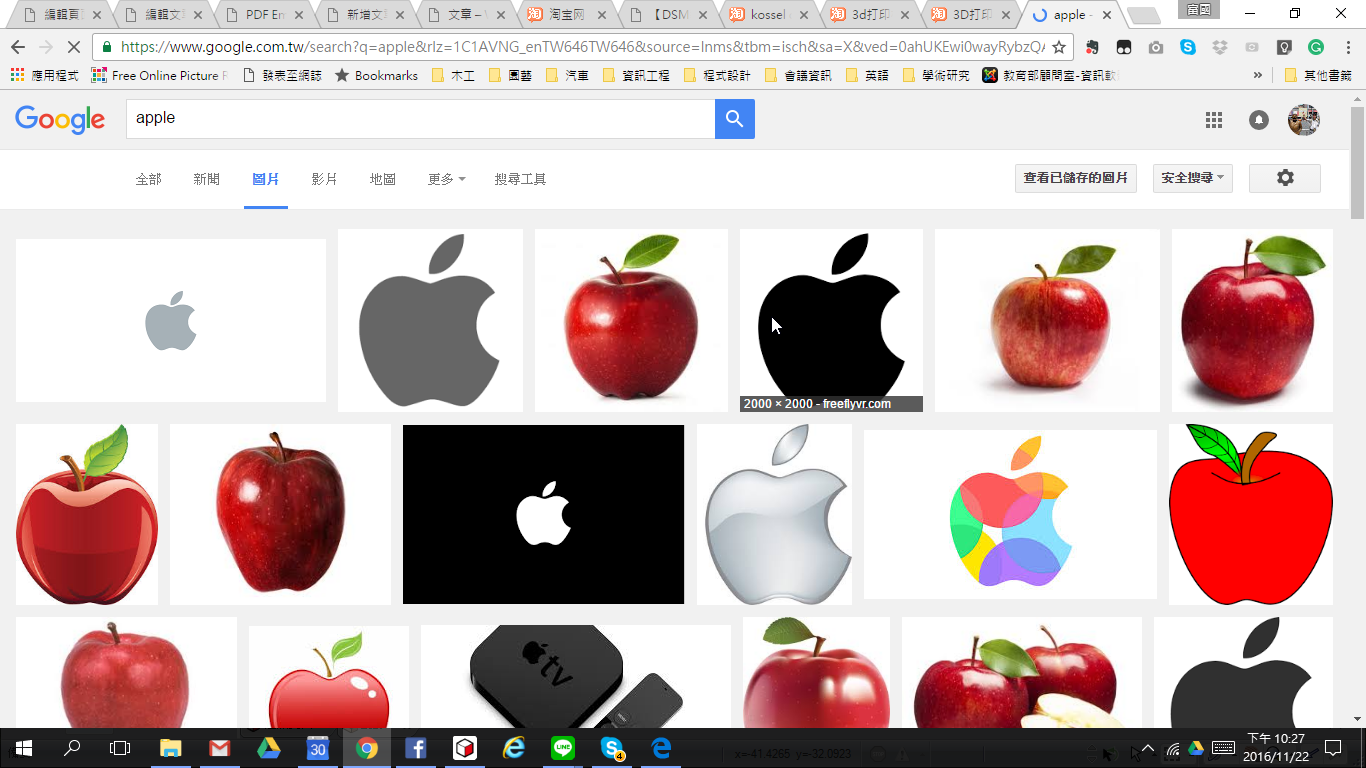Click the Grammarly extension icon
The height and width of the screenshot is (768, 1366).
1316,47
